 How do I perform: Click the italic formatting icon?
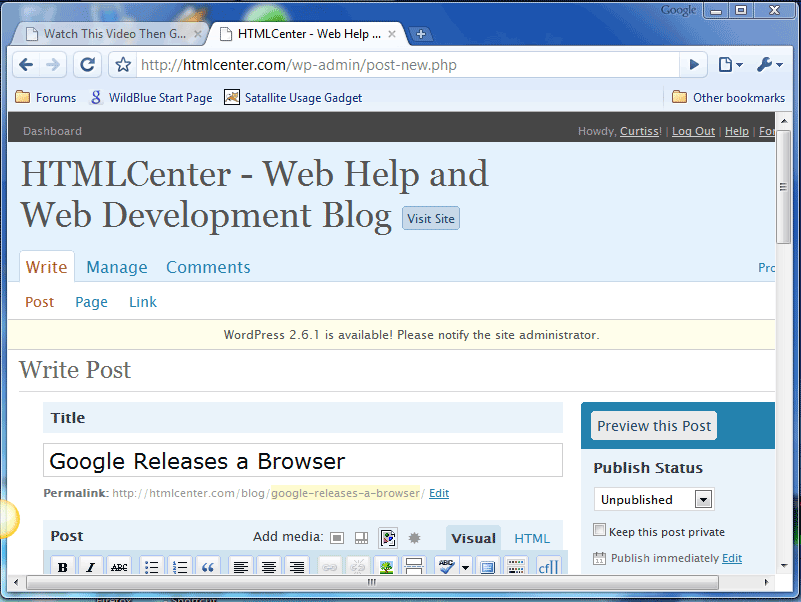[x=91, y=567]
